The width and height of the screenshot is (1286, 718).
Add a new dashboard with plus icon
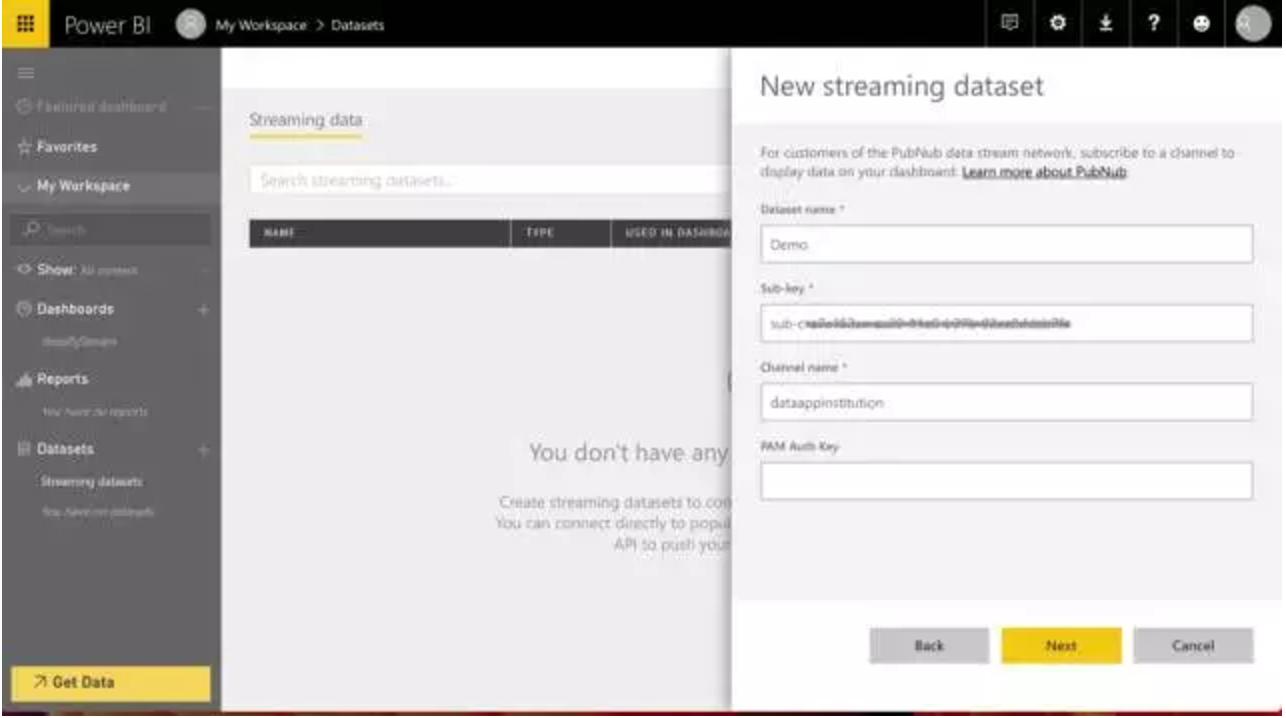click(x=203, y=310)
